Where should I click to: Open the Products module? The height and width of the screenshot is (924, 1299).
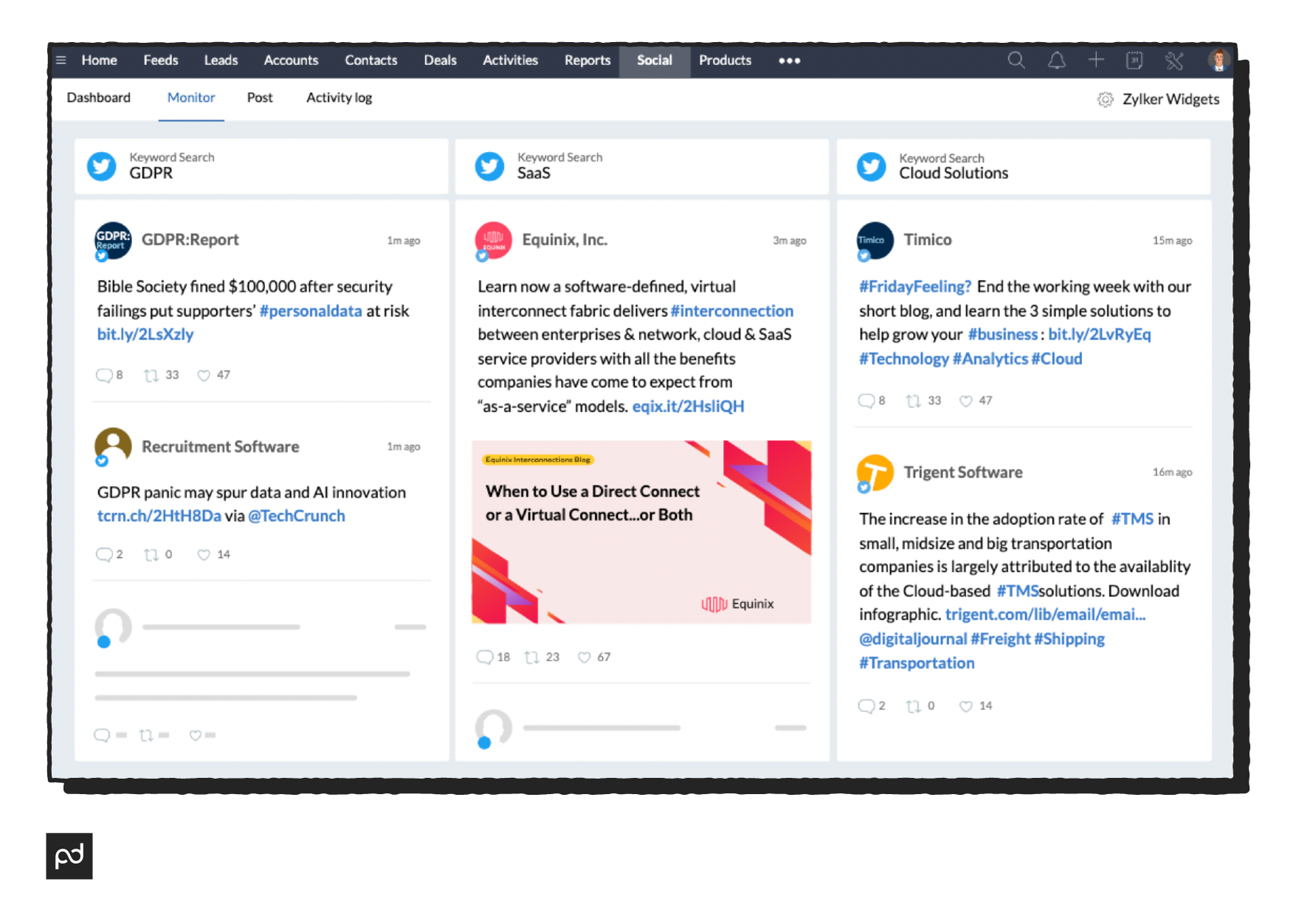726,61
